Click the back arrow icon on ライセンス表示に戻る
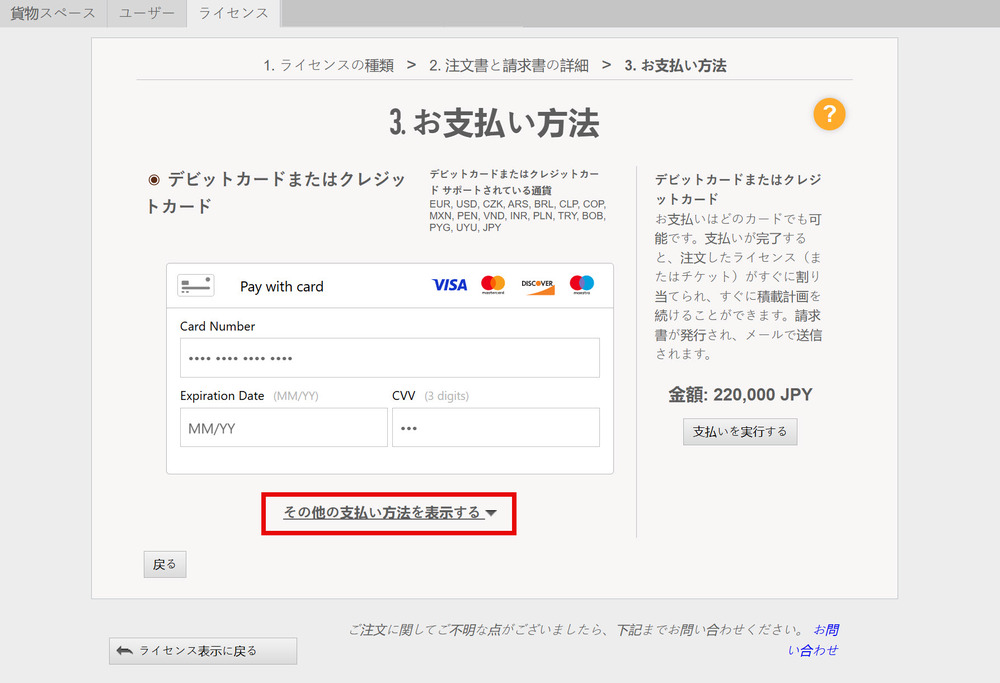This screenshot has width=1000, height=683. (x=125, y=651)
